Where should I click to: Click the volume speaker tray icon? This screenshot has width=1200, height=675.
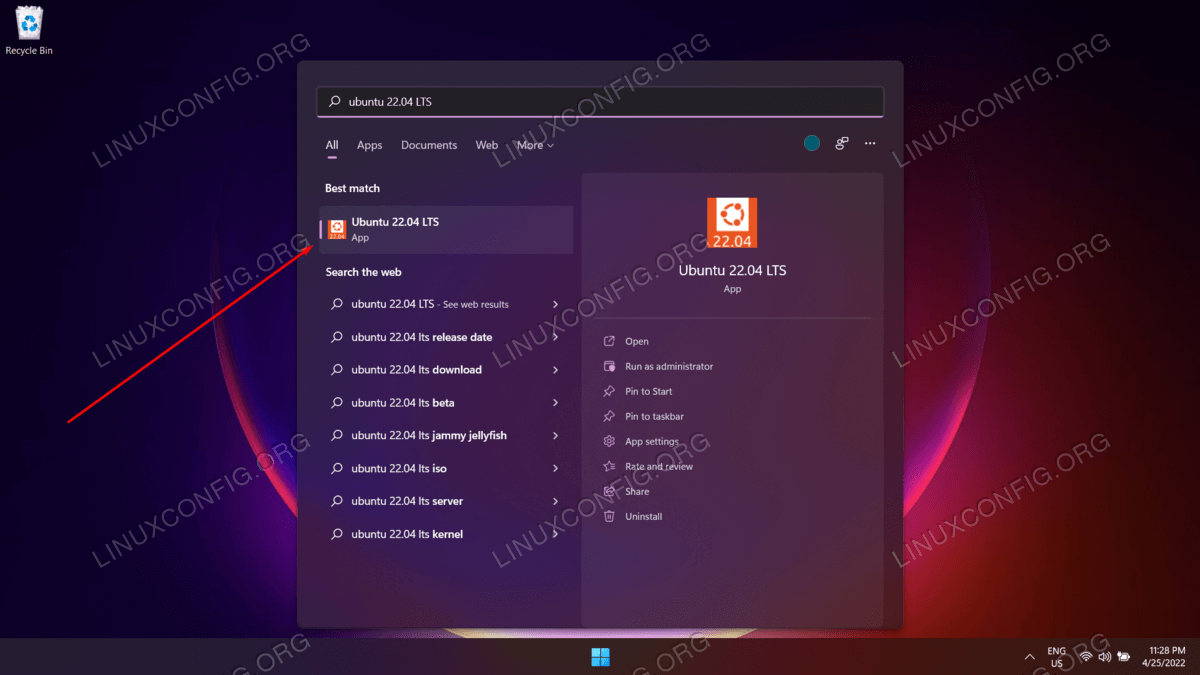1104,657
